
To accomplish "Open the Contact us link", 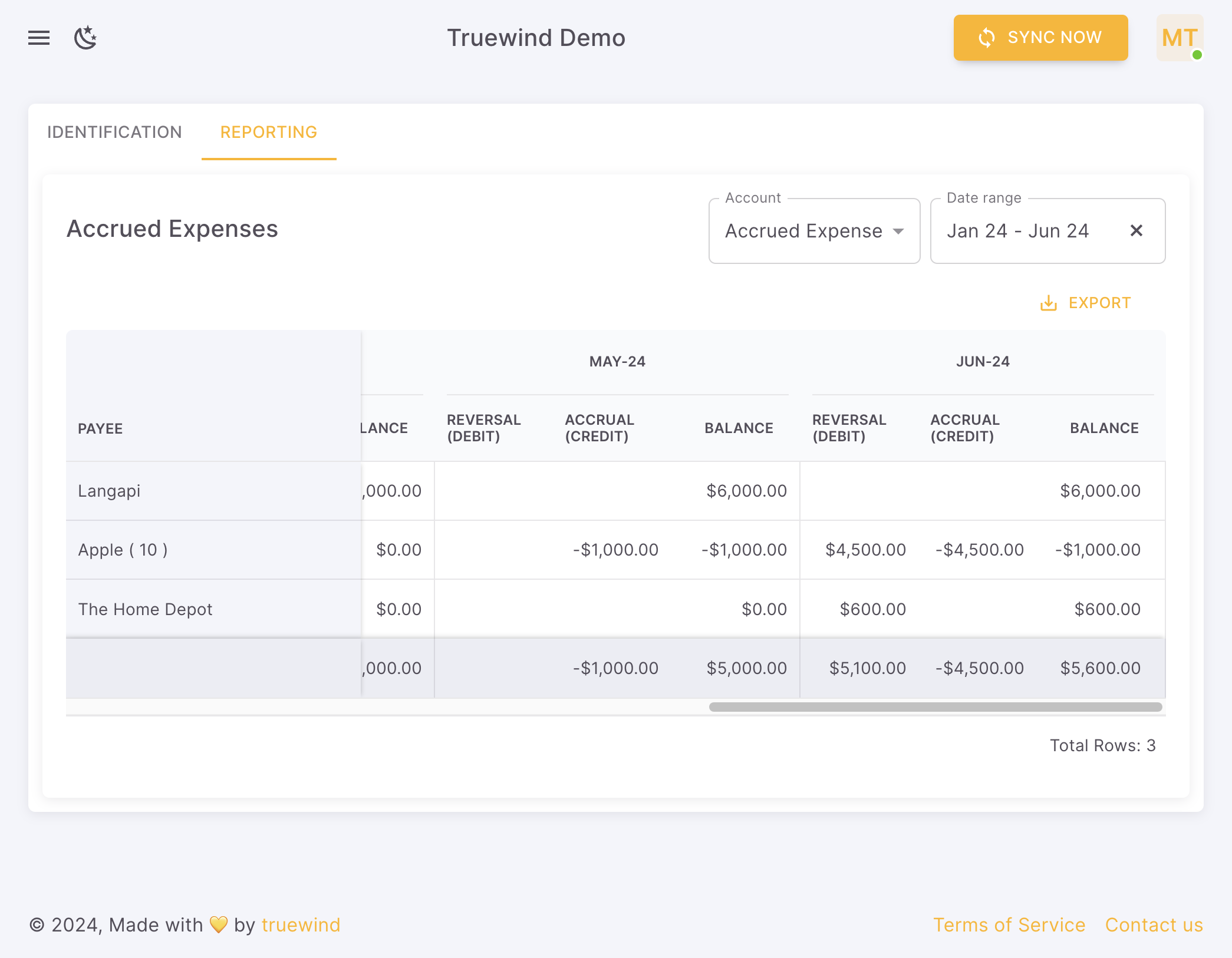I will [1154, 925].
